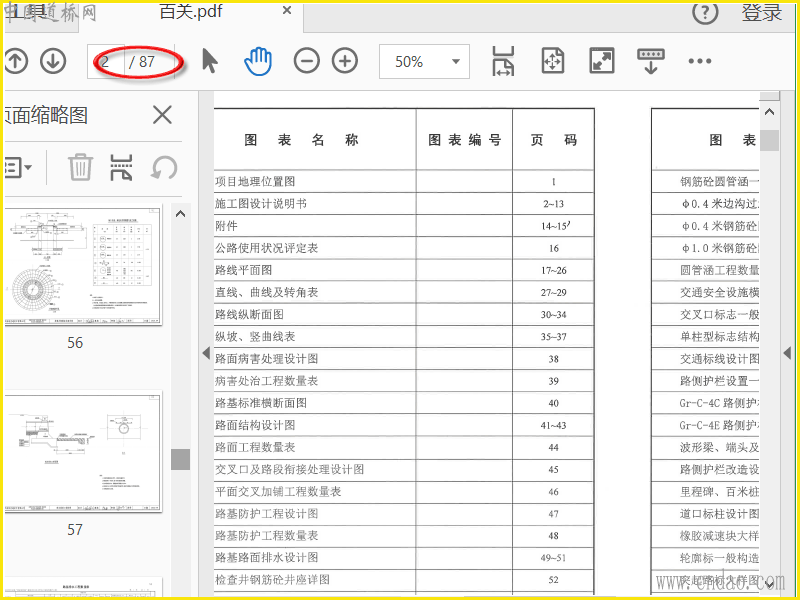Click the 路基标准横断面图 row
This screenshot has height=600, width=800.
click(404, 403)
